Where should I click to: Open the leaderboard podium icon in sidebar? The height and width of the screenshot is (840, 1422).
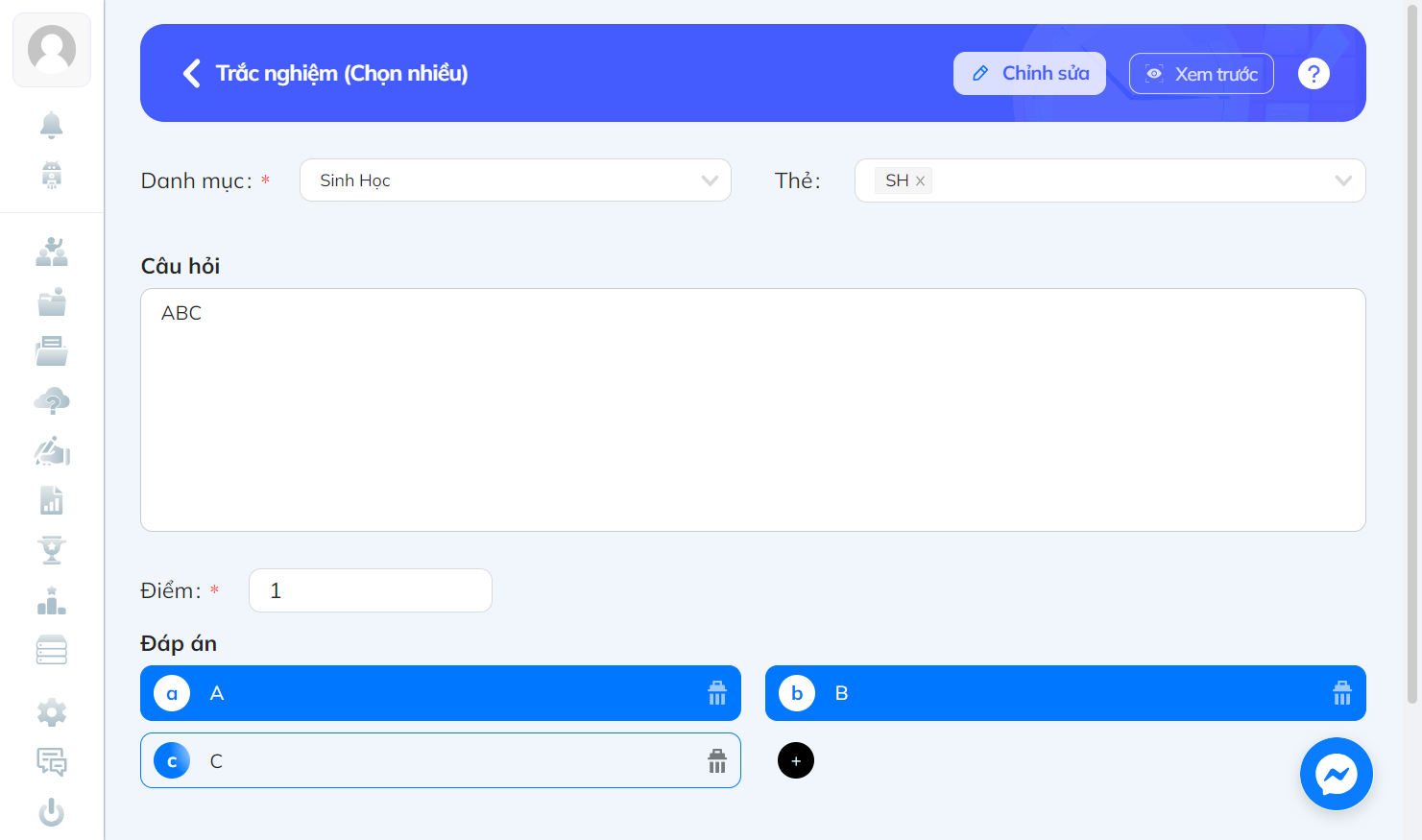pyautogui.click(x=52, y=601)
